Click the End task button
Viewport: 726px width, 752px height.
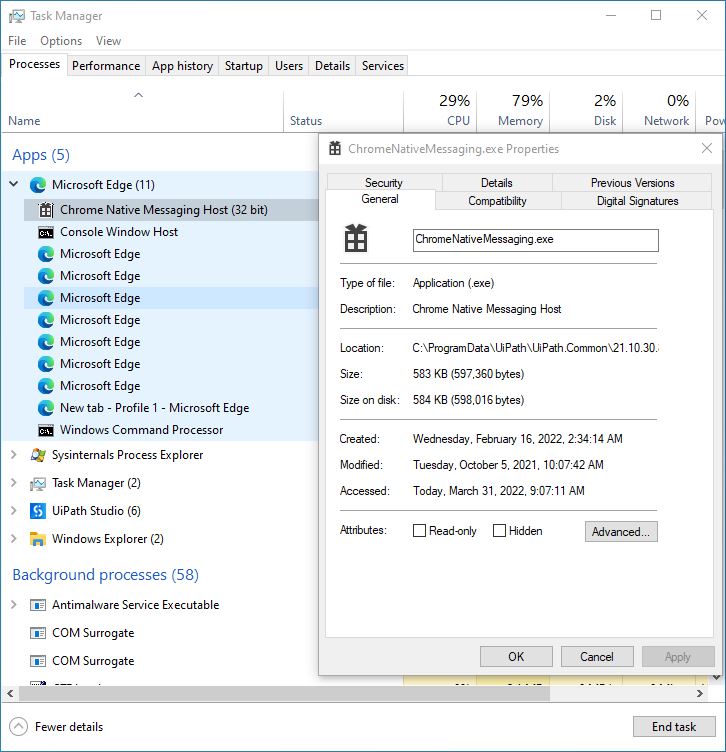point(674,727)
